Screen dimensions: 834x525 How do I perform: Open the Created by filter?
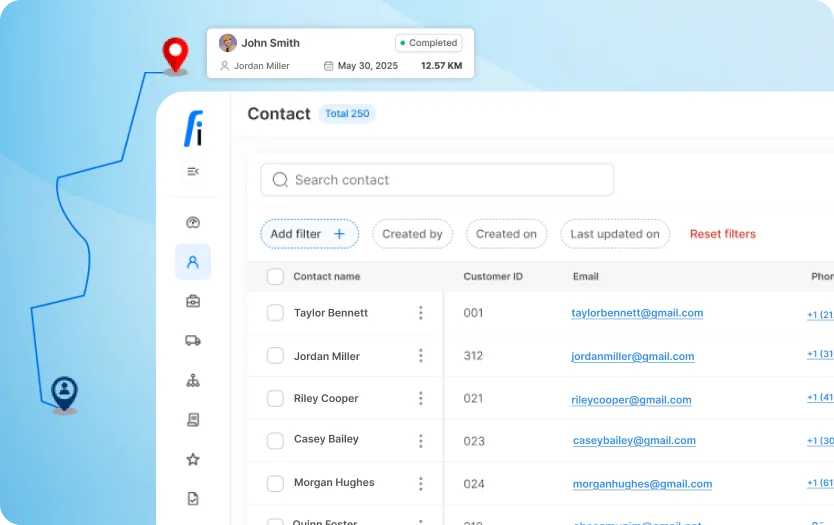click(412, 234)
